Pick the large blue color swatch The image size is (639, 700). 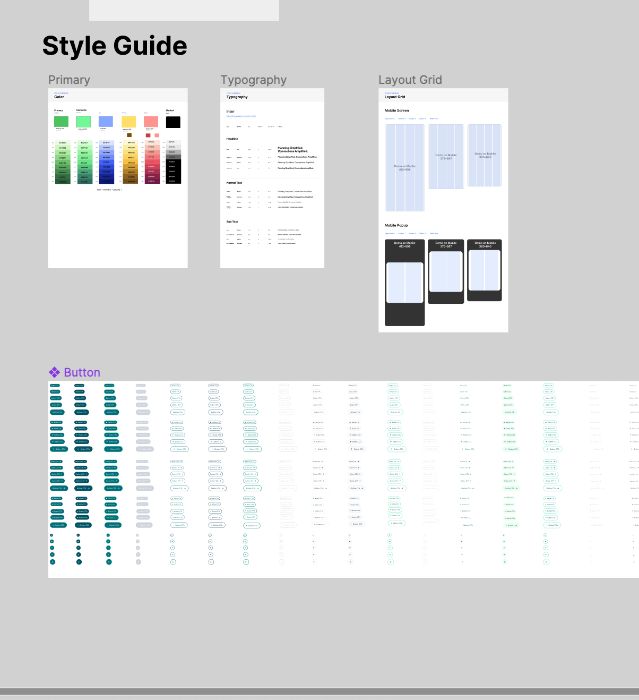(106, 121)
